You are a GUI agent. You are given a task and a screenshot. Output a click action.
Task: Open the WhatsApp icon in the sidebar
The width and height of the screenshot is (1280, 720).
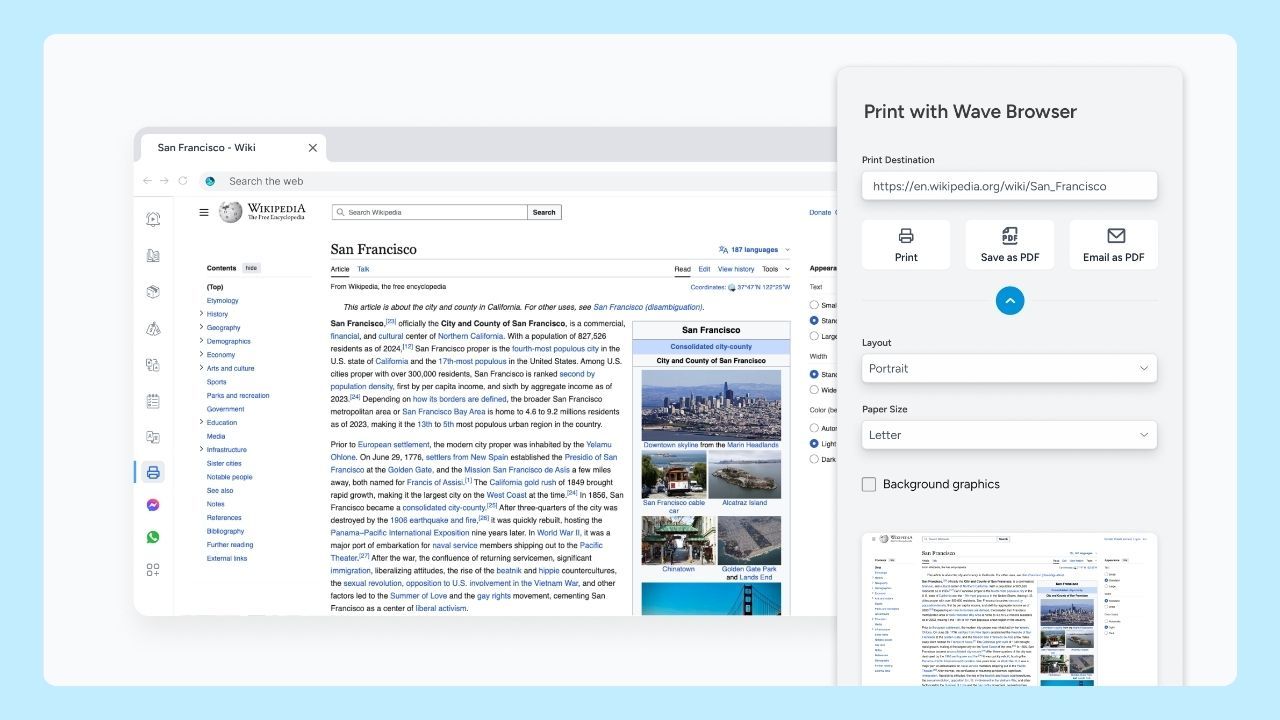153,537
